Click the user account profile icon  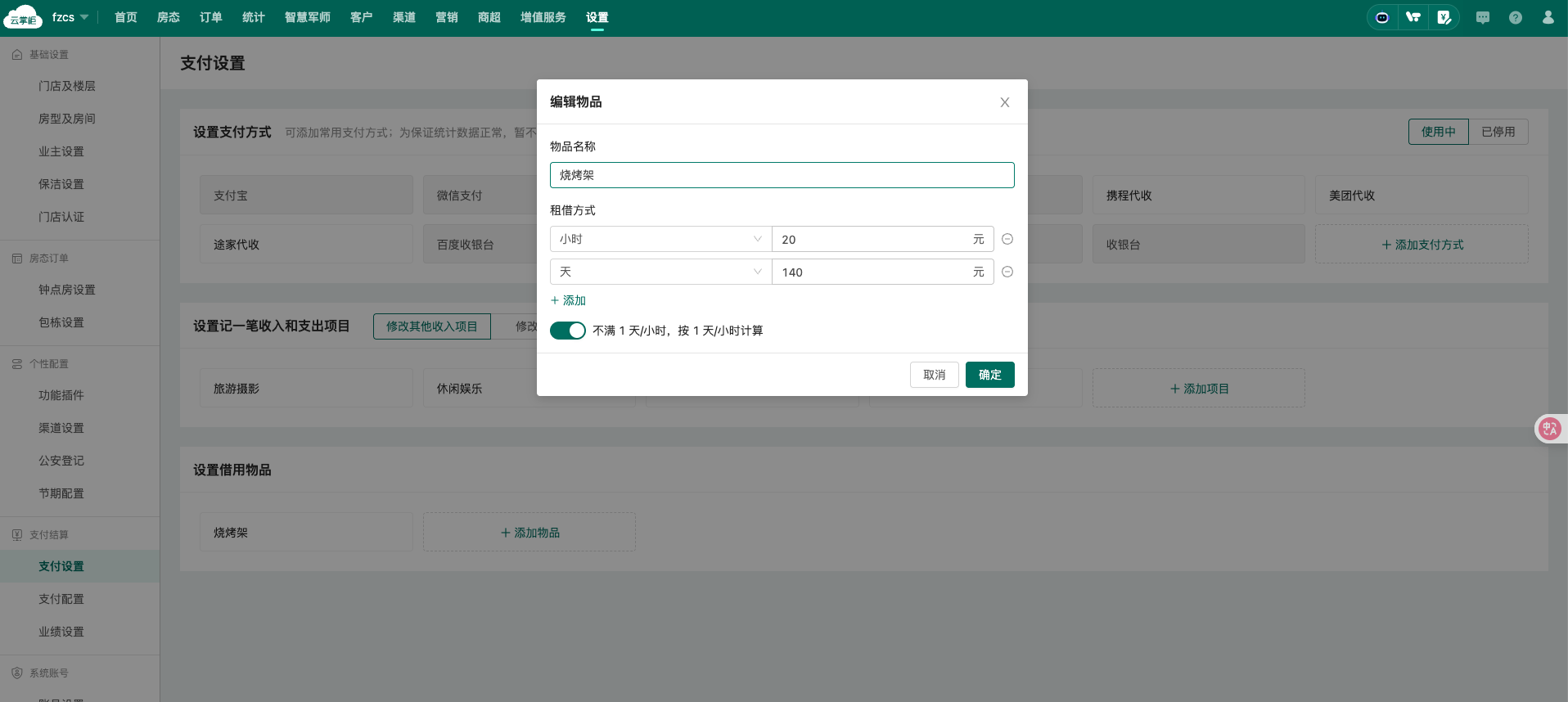pyautogui.click(x=1548, y=17)
